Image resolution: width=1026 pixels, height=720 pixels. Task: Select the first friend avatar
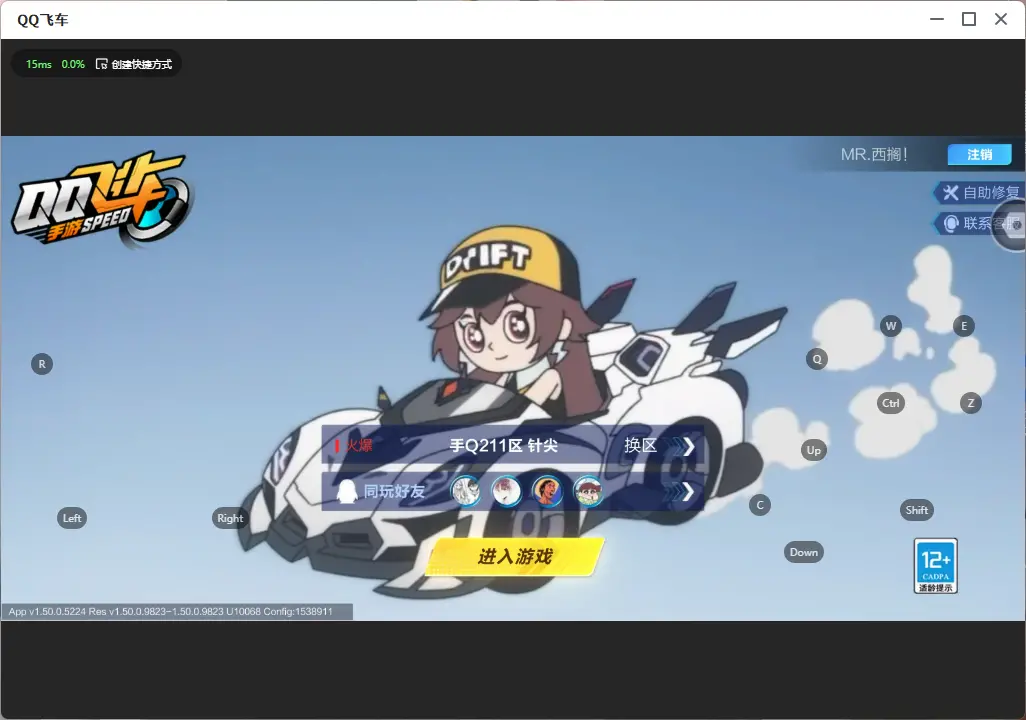click(465, 491)
